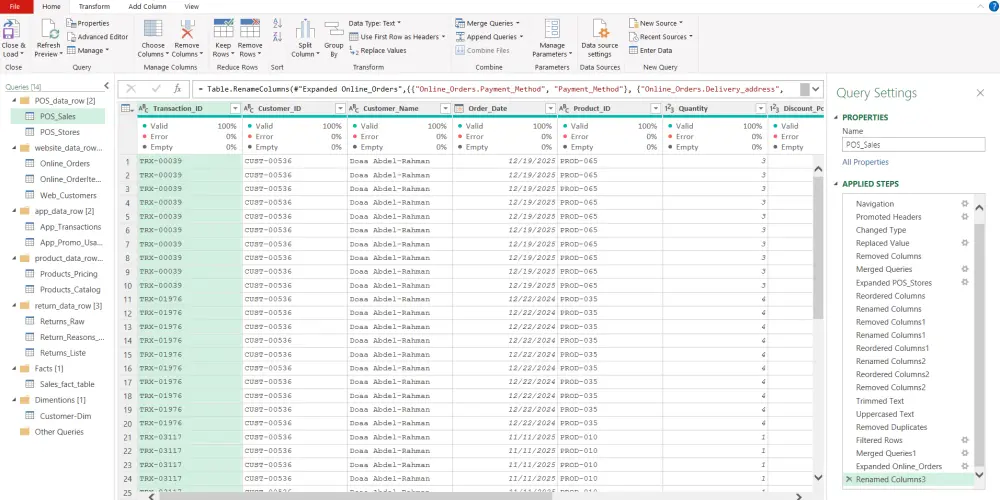Open the Quantity column filter dropdown

point(761,109)
